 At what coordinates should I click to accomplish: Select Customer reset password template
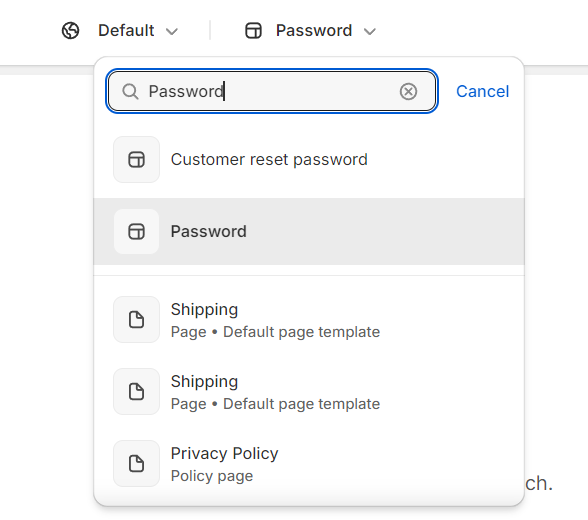pos(309,160)
